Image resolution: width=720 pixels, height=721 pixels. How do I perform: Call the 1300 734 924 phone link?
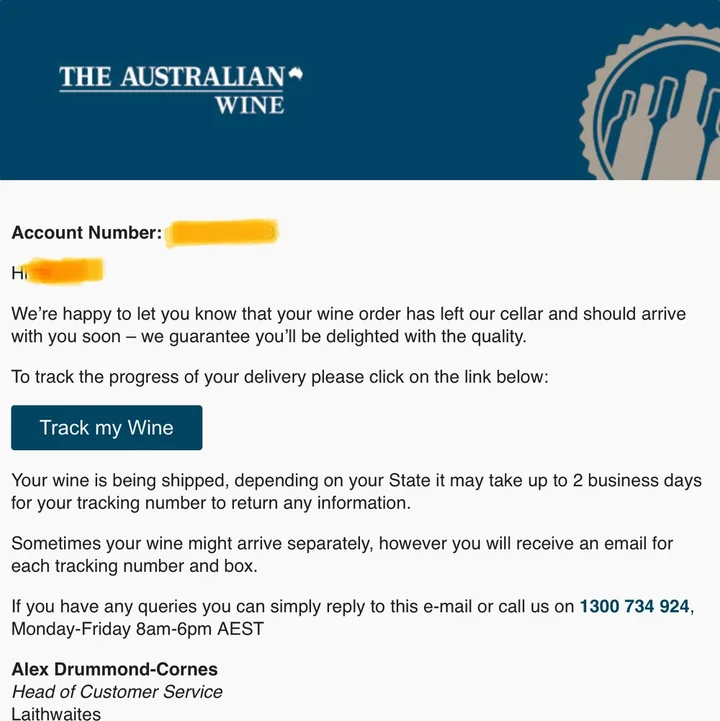tap(634, 606)
